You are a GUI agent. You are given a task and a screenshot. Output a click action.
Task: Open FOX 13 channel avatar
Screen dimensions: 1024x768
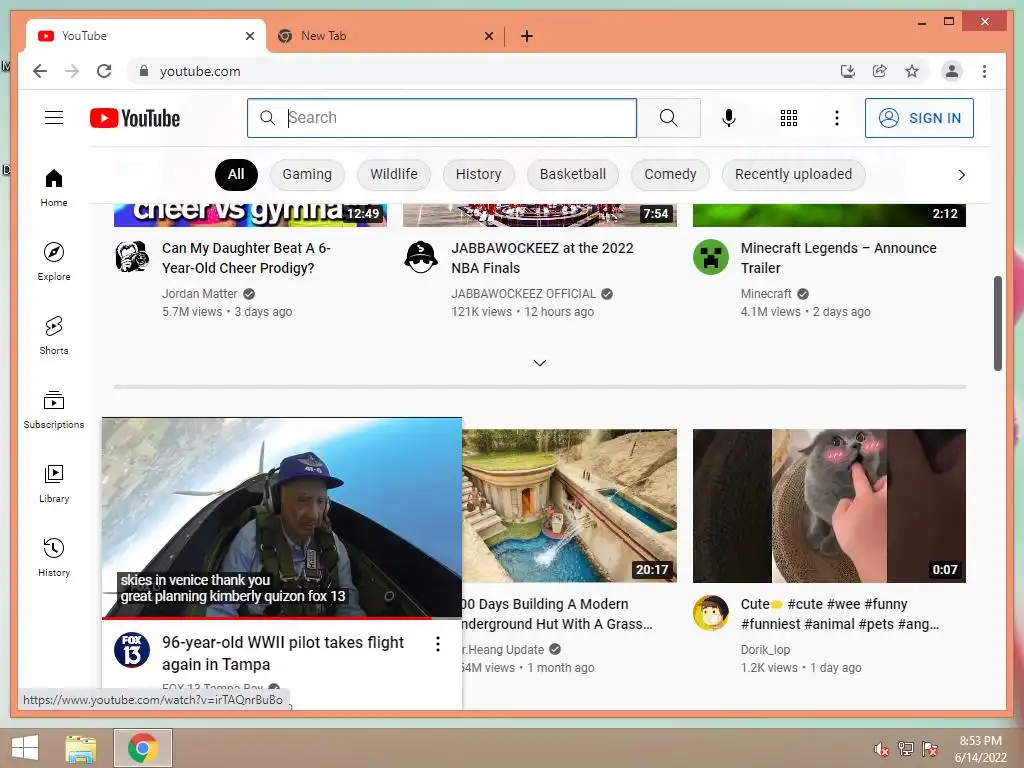click(132, 650)
